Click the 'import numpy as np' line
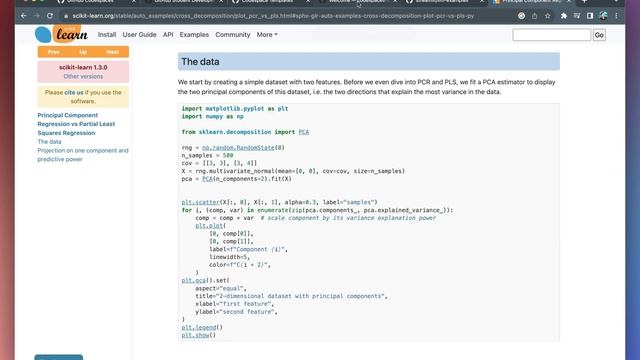 coord(212,116)
